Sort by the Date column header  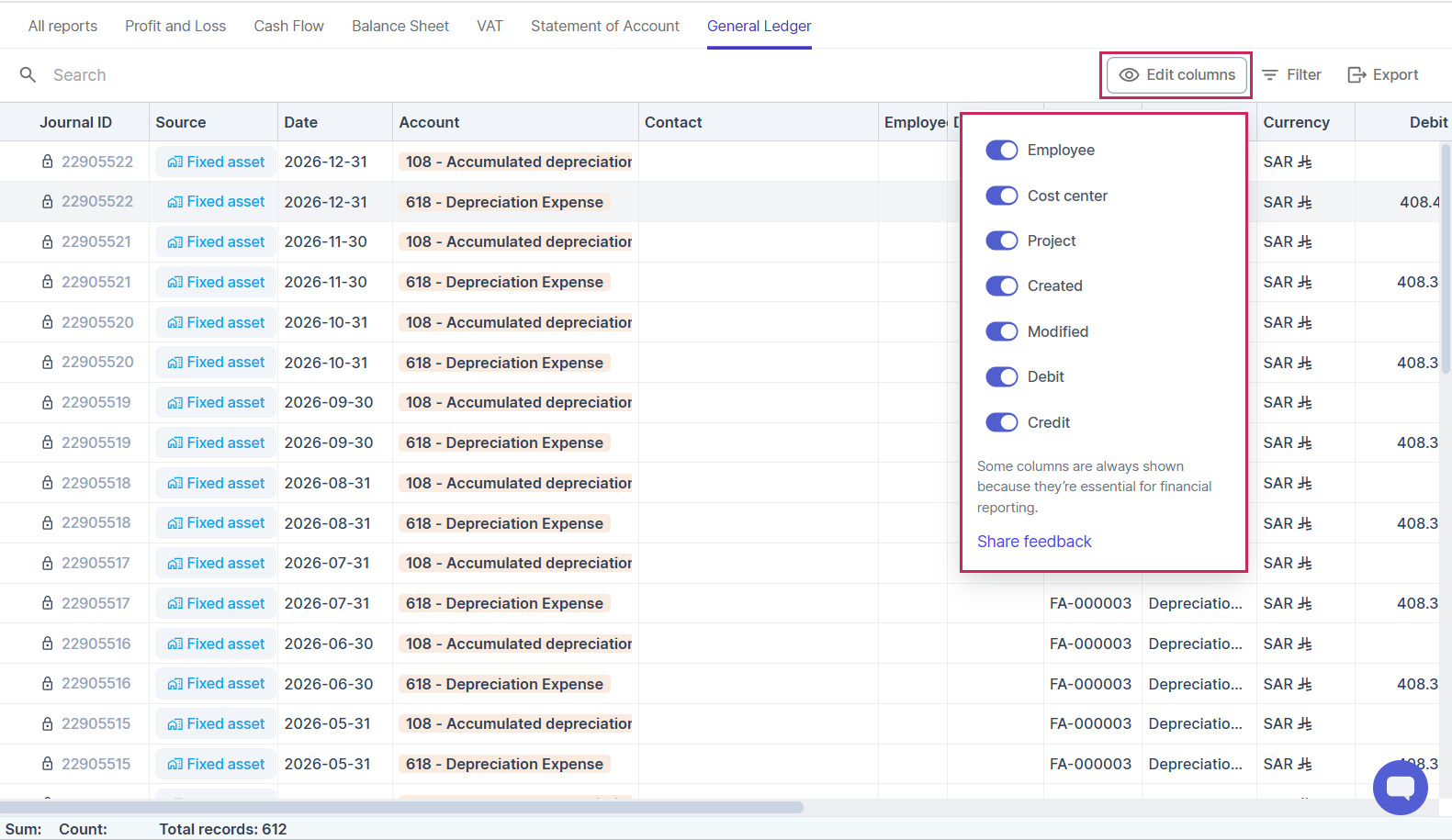click(301, 122)
